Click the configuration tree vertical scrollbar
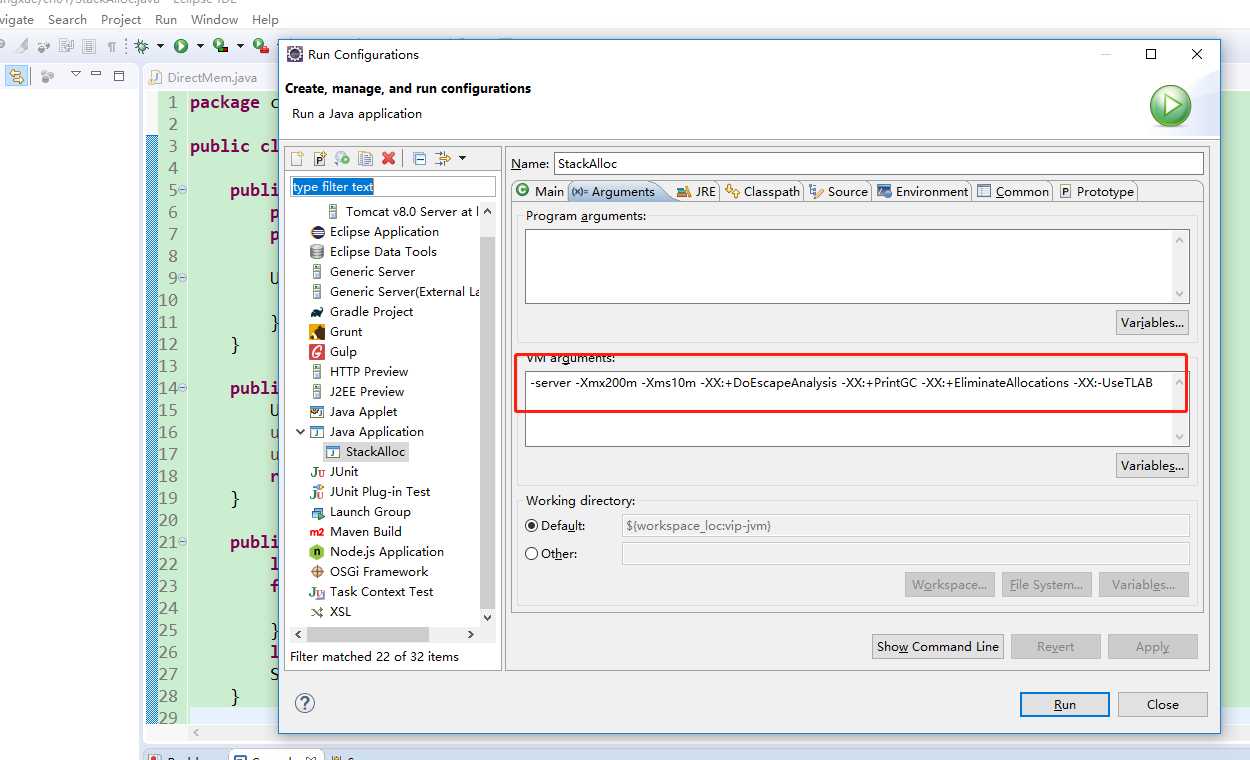The height and width of the screenshot is (760, 1250). (487, 422)
